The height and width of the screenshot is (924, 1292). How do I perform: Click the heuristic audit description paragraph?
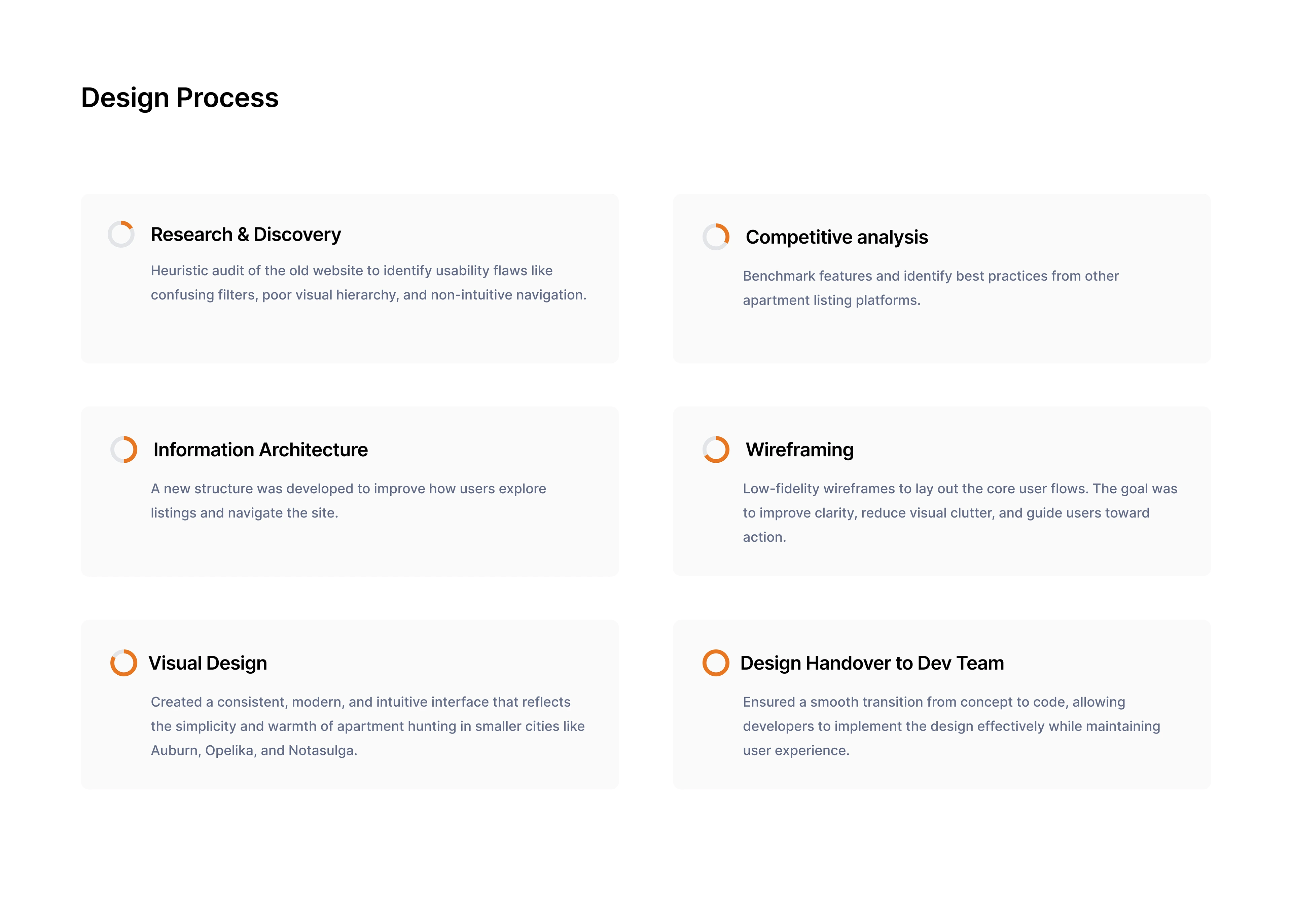[368, 283]
